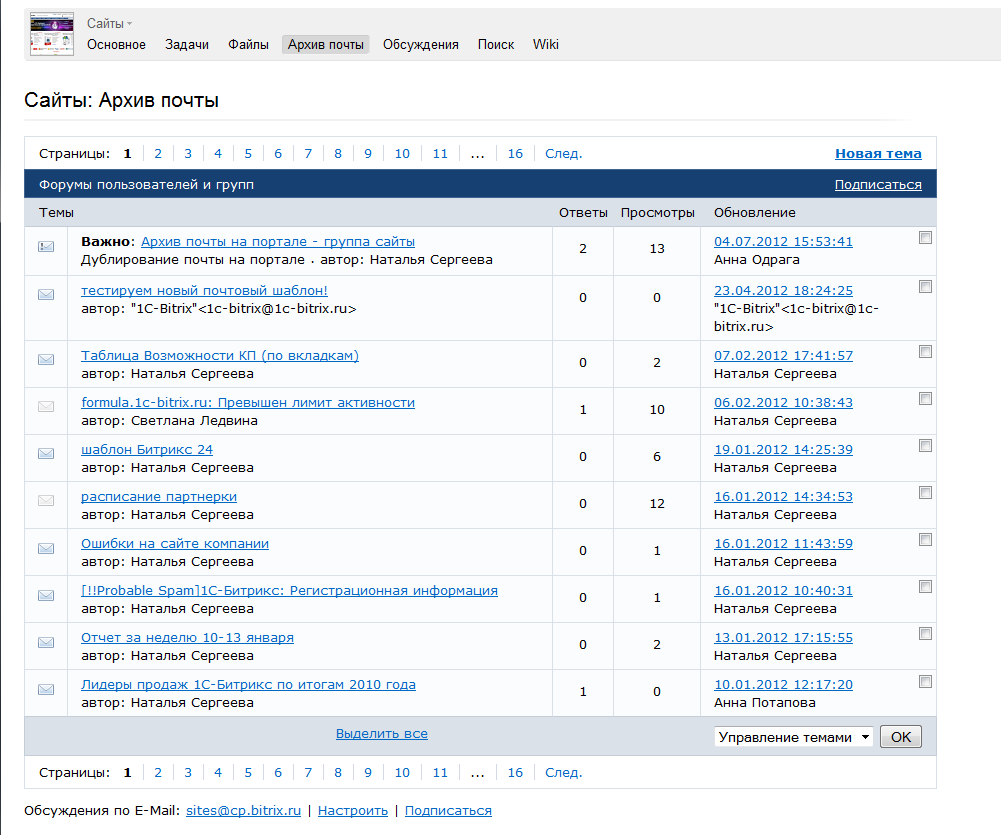Tick checkbox for topic updated 10.01.2012

[x=925, y=681]
